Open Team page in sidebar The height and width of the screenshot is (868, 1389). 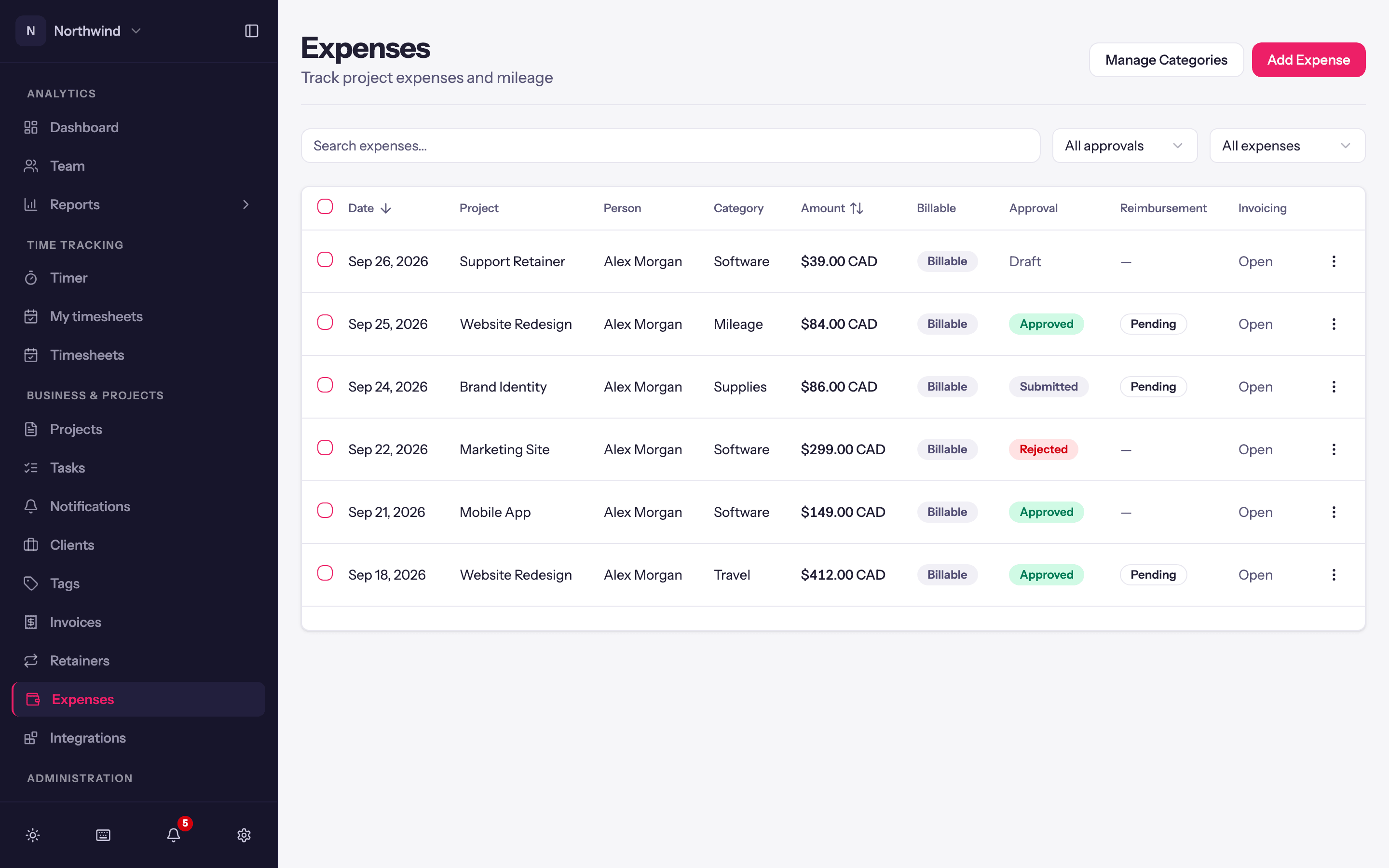click(x=138, y=166)
